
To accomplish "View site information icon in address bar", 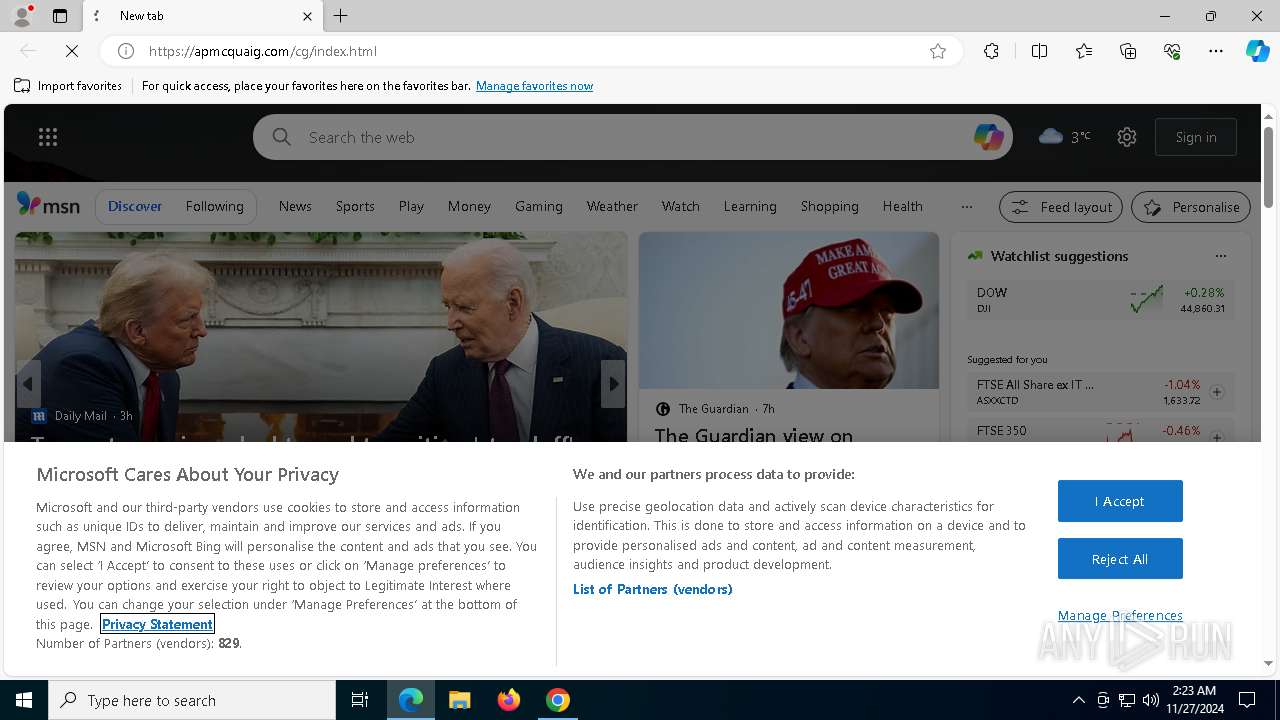I will [126, 51].
